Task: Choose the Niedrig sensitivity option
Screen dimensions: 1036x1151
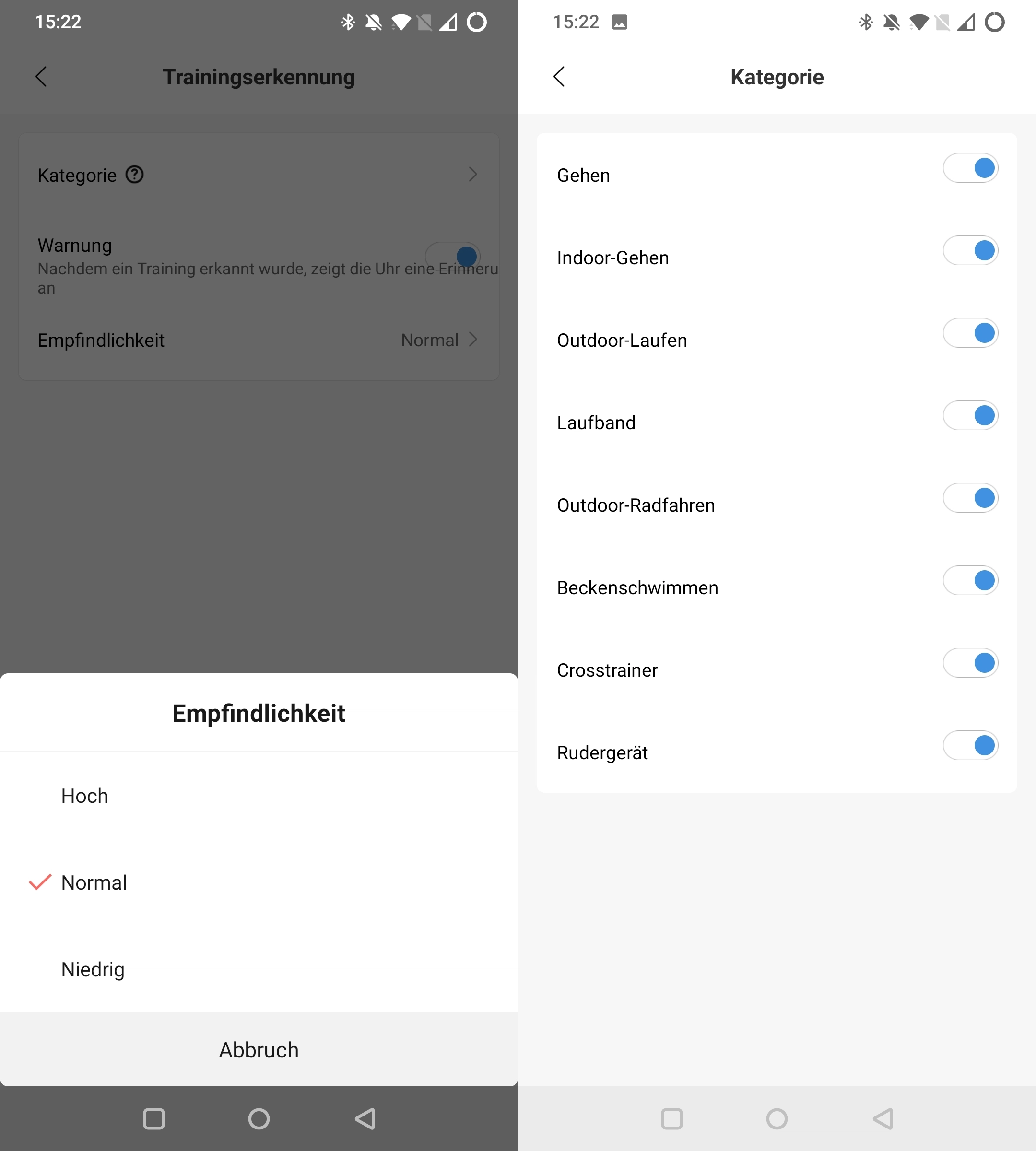Action: 259,969
